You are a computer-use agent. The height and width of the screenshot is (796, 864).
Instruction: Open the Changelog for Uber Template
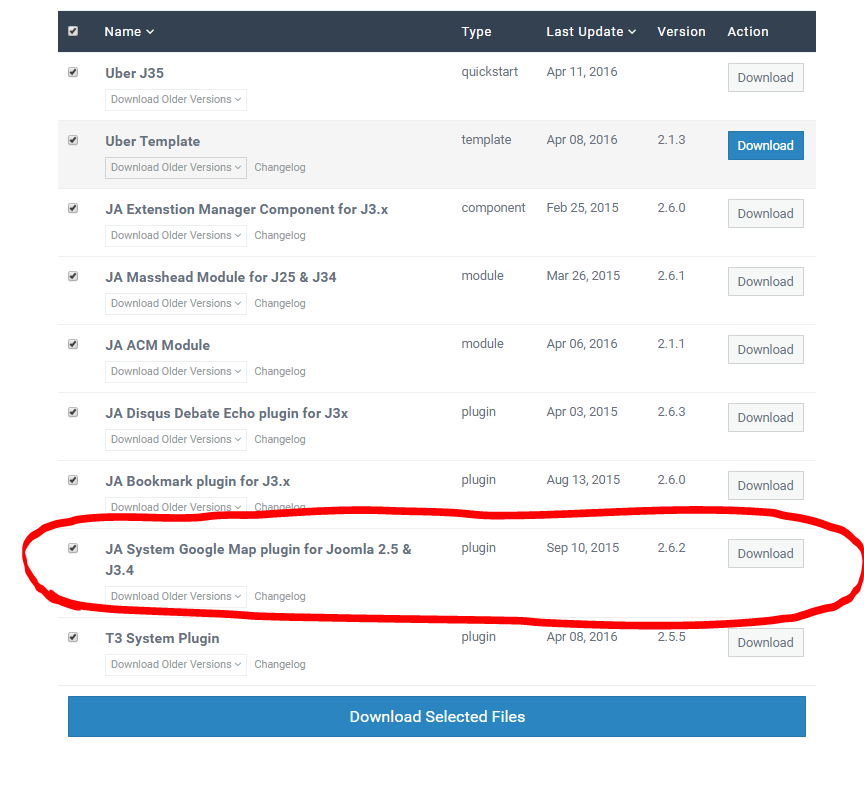tap(279, 167)
